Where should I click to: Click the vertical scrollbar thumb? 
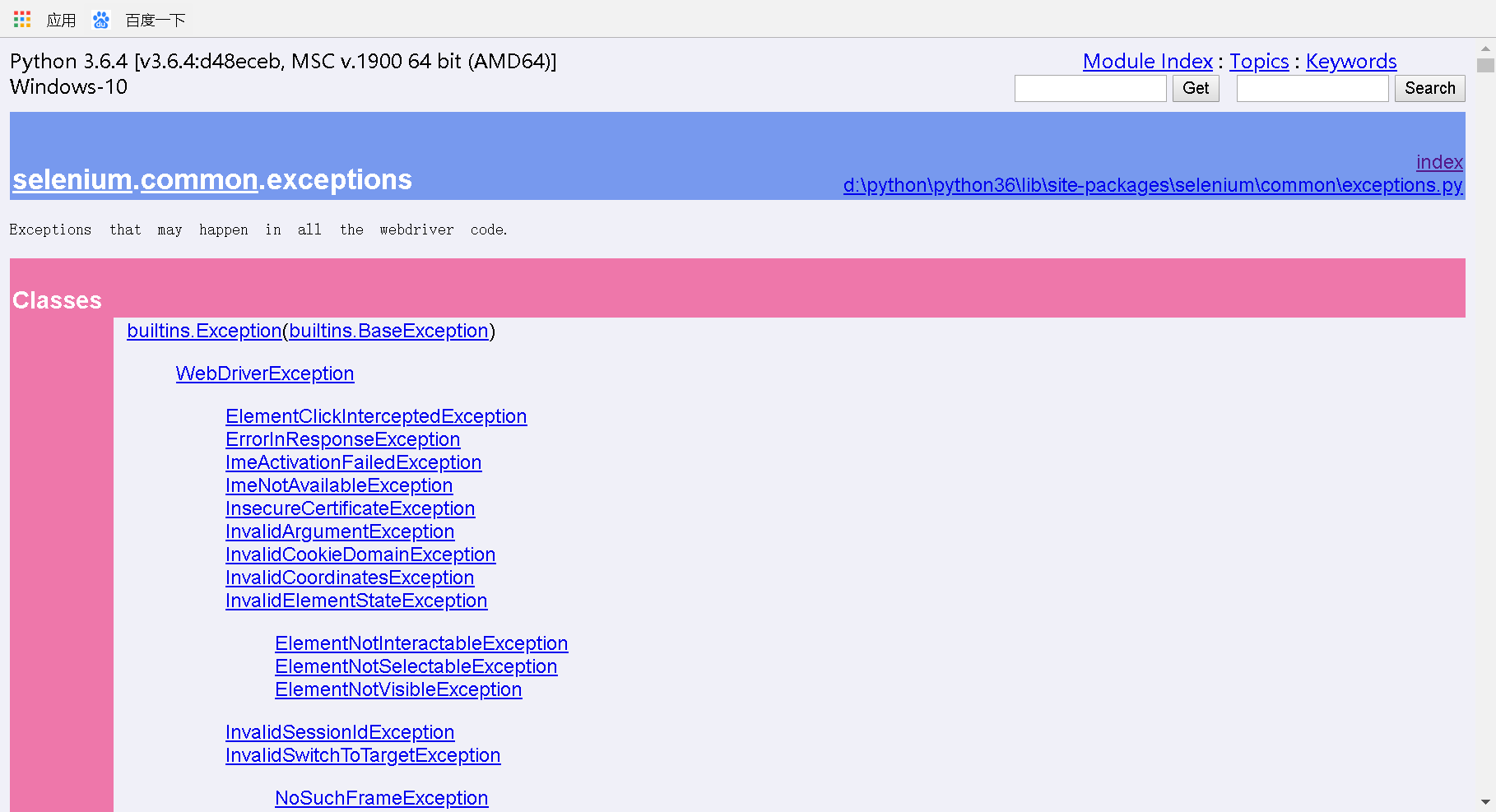1485,65
